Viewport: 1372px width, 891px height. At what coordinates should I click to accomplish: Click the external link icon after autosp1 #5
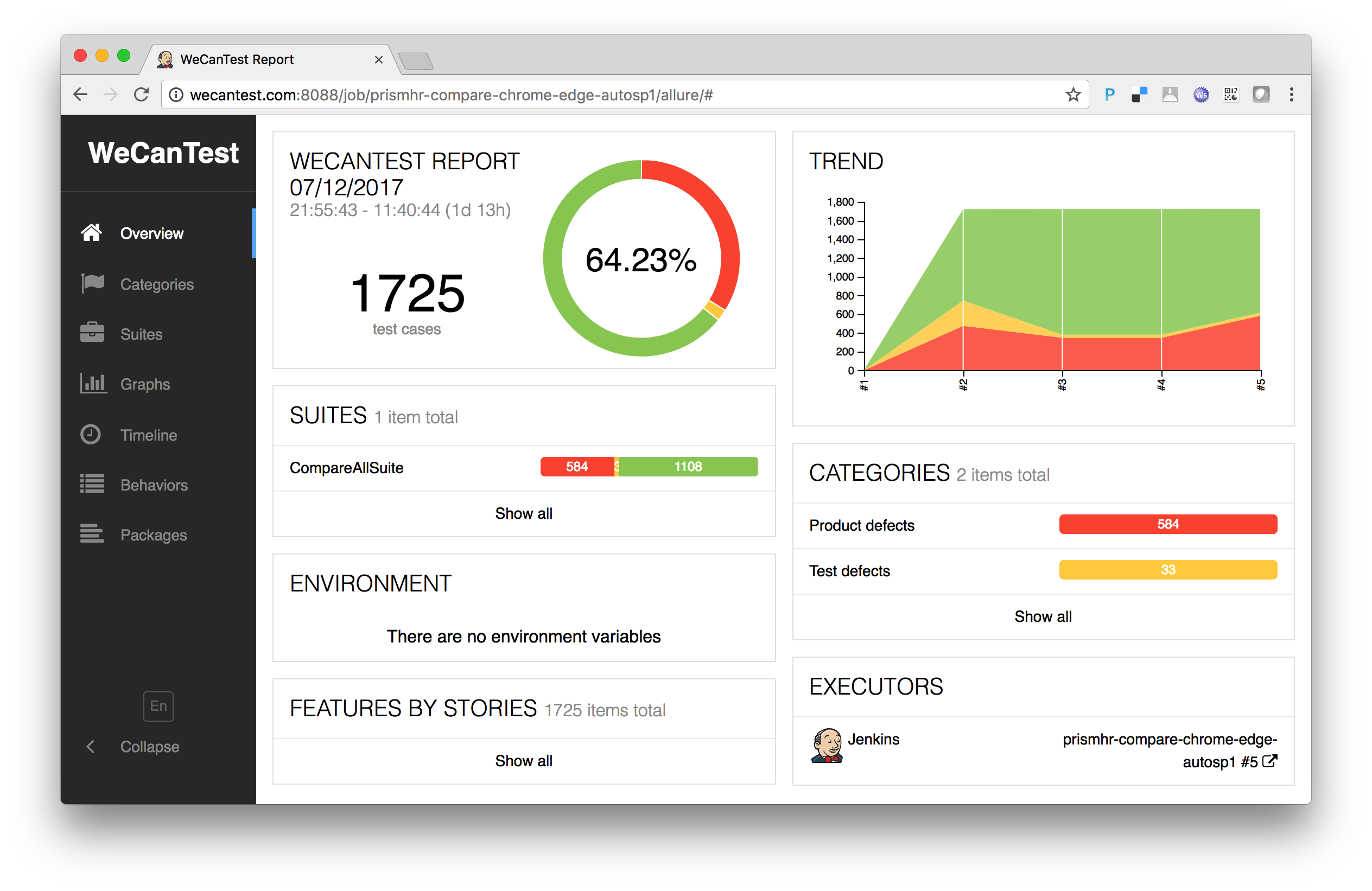(1270, 762)
